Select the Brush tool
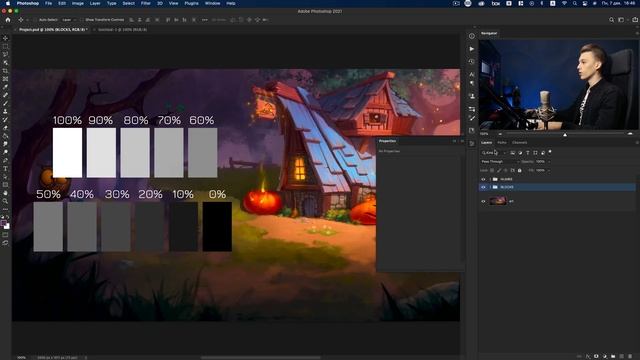This screenshot has height=360, width=640. (5, 103)
